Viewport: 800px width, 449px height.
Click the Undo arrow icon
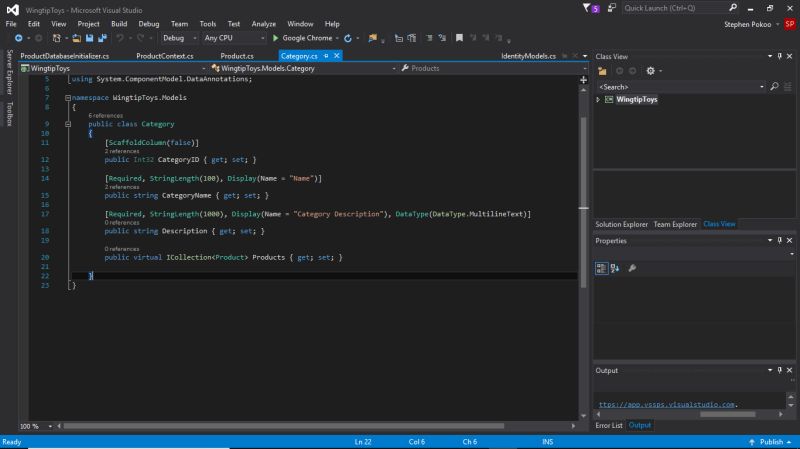(x=120, y=38)
